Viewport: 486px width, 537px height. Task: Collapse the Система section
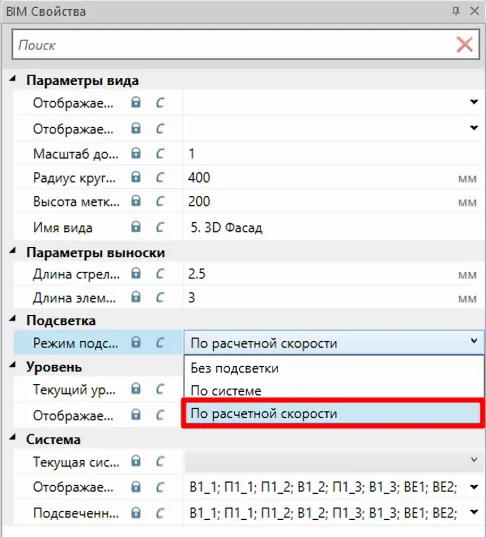[13, 438]
